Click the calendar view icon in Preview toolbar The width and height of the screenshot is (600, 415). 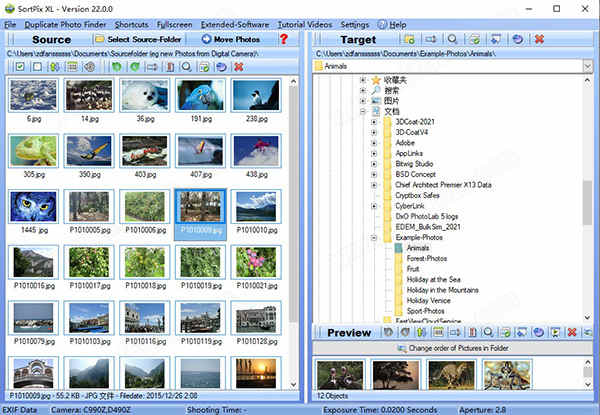click(438, 332)
